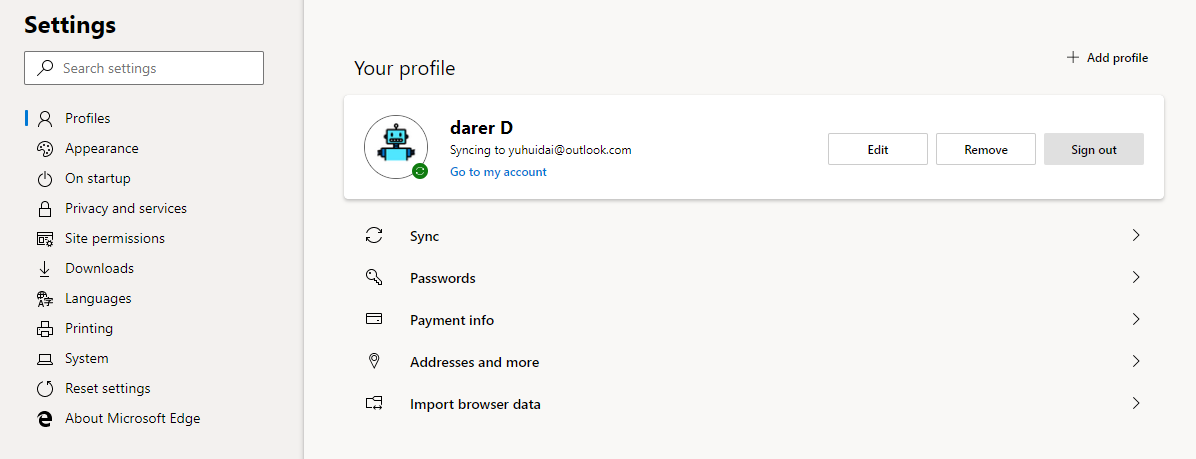Select the Profiles menu item
Image resolution: width=1196 pixels, height=459 pixels.
[88, 118]
